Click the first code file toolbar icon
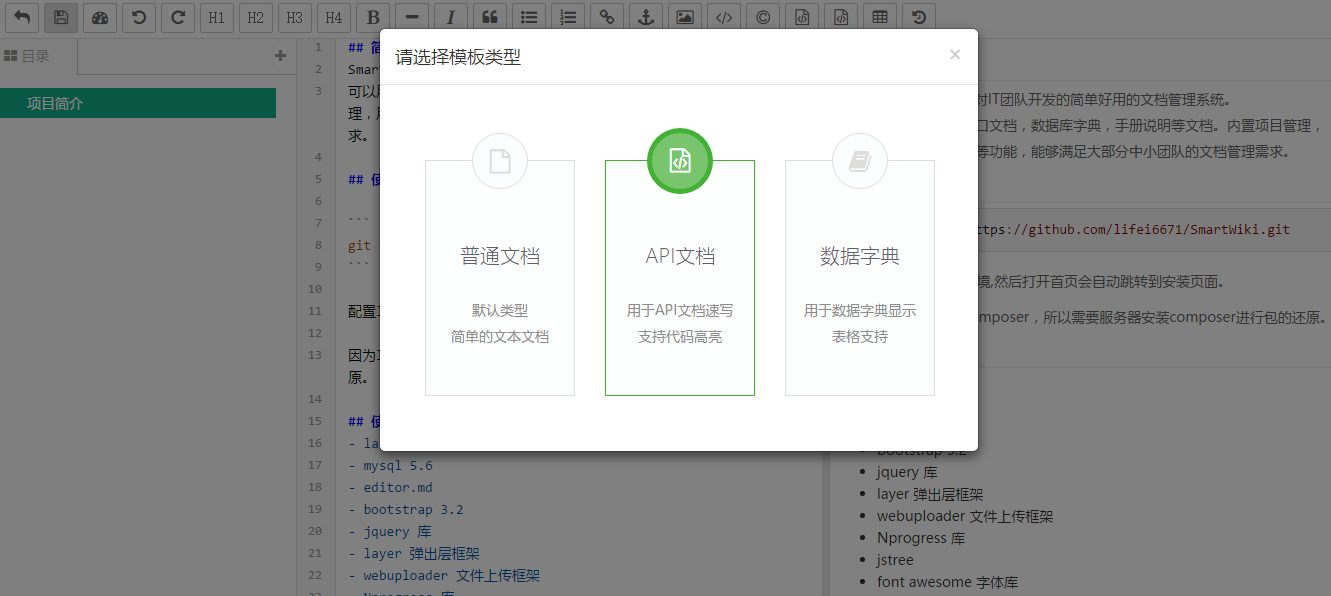The height and width of the screenshot is (596, 1331). pos(801,17)
